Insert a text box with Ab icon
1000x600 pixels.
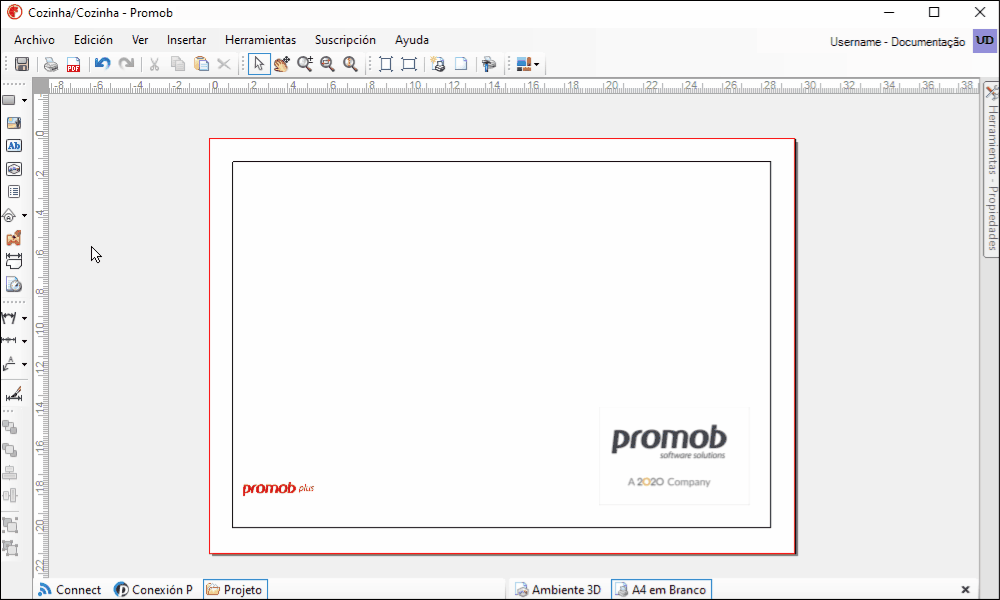pyautogui.click(x=13, y=146)
